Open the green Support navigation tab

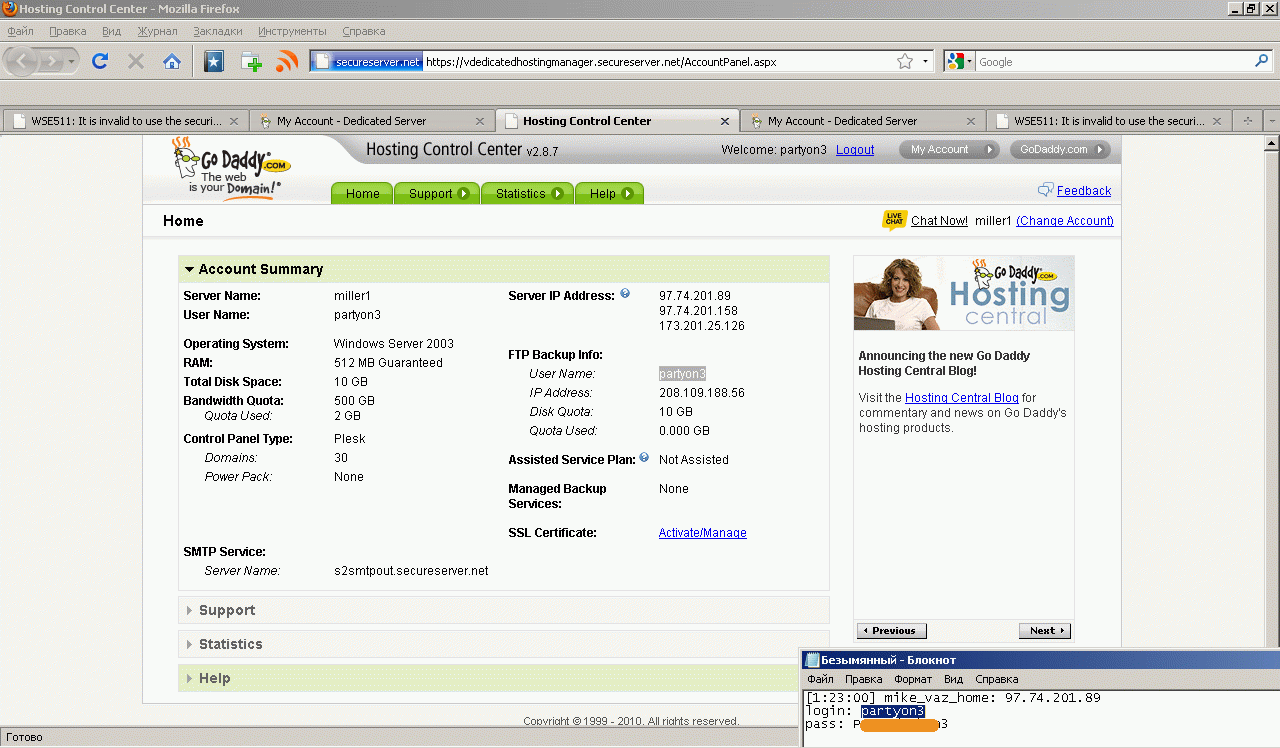click(x=437, y=193)
